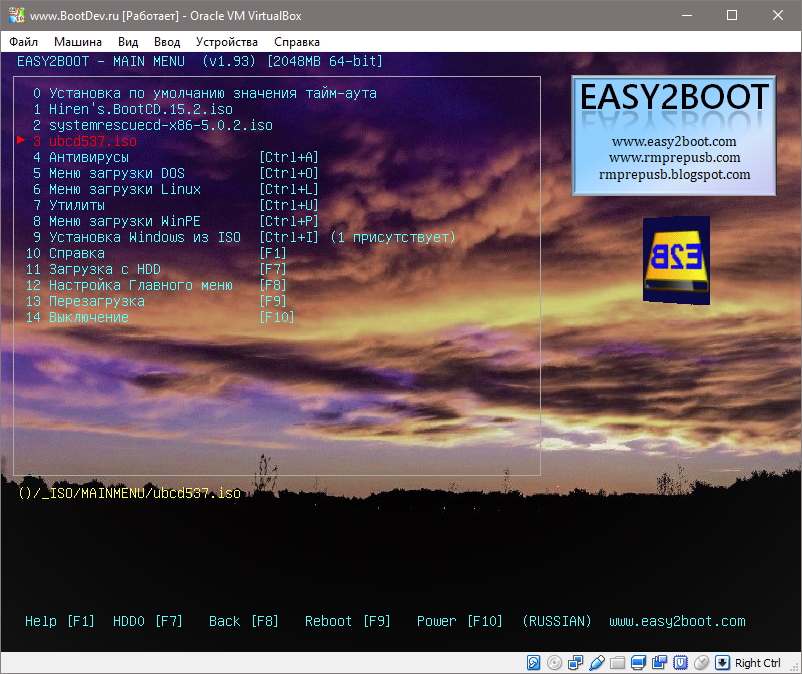Click www.rmprepusb.com in the logo box
802x674 pixels.
click(x=674, y=158)
